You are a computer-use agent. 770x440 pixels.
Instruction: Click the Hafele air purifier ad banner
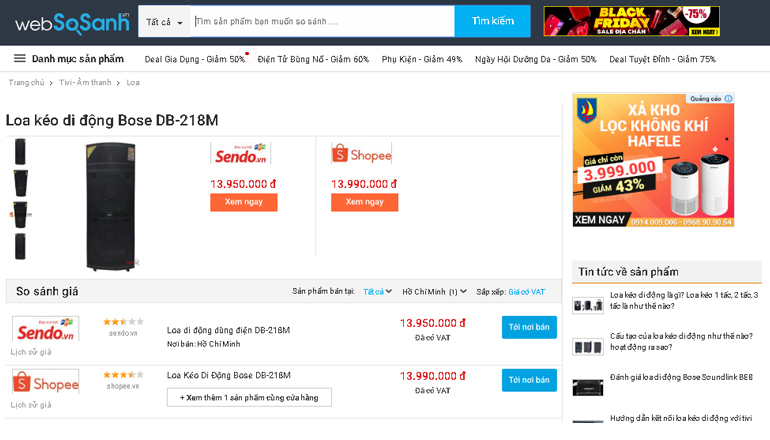(x=653, y=160)
